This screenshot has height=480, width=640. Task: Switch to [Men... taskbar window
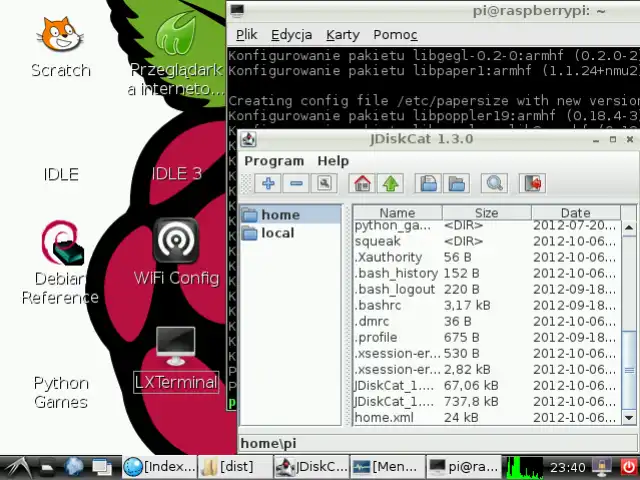pos(387,467)
